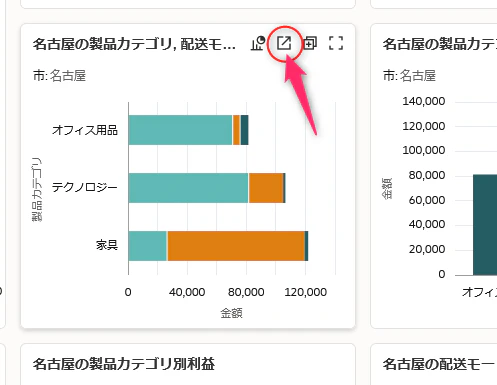
Task: Click the 名古屋の配送モー card title
Action: [x=440, y=364]
